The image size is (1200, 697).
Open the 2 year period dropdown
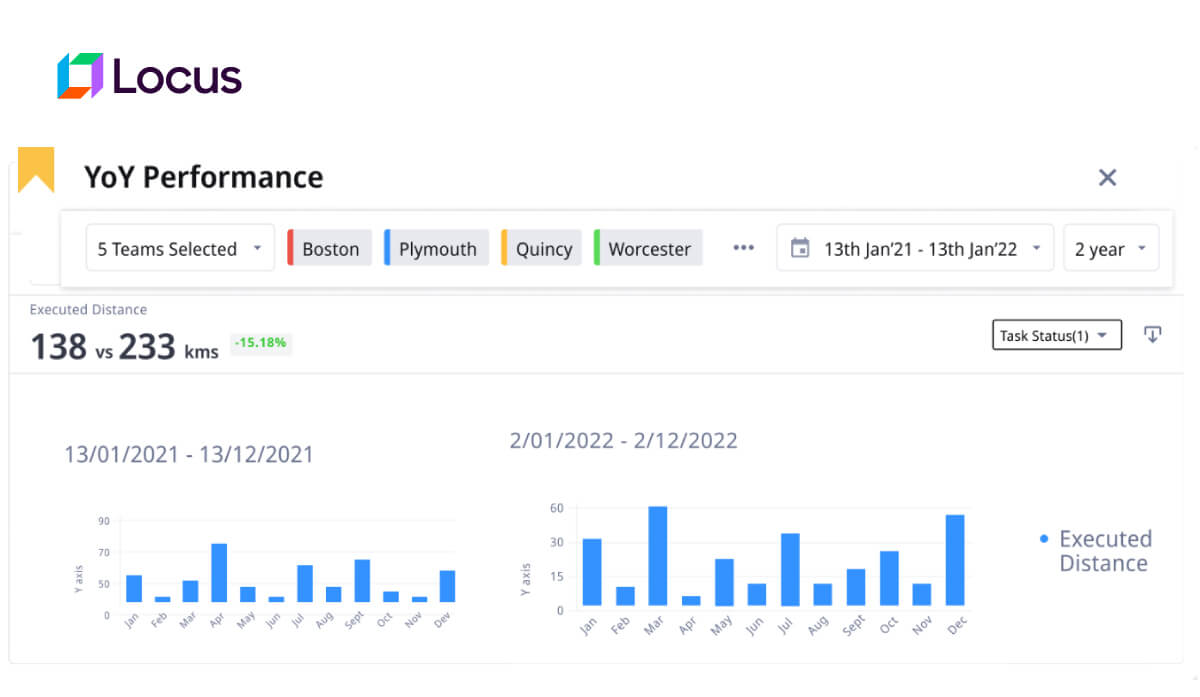click(x=1111, y=249)
